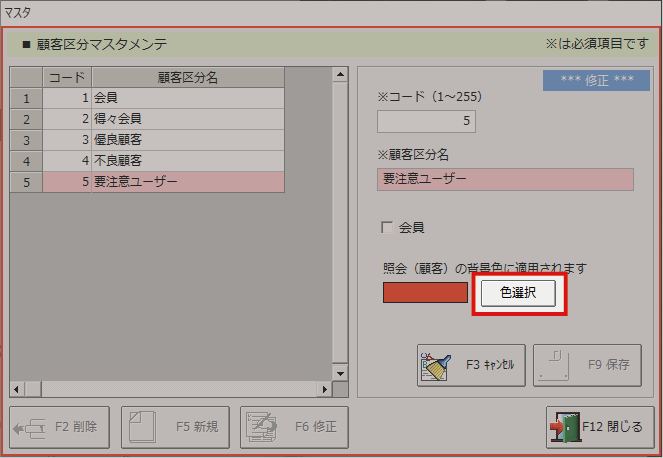
Task: Click the red background color swatch
Action: click(425, 293)
